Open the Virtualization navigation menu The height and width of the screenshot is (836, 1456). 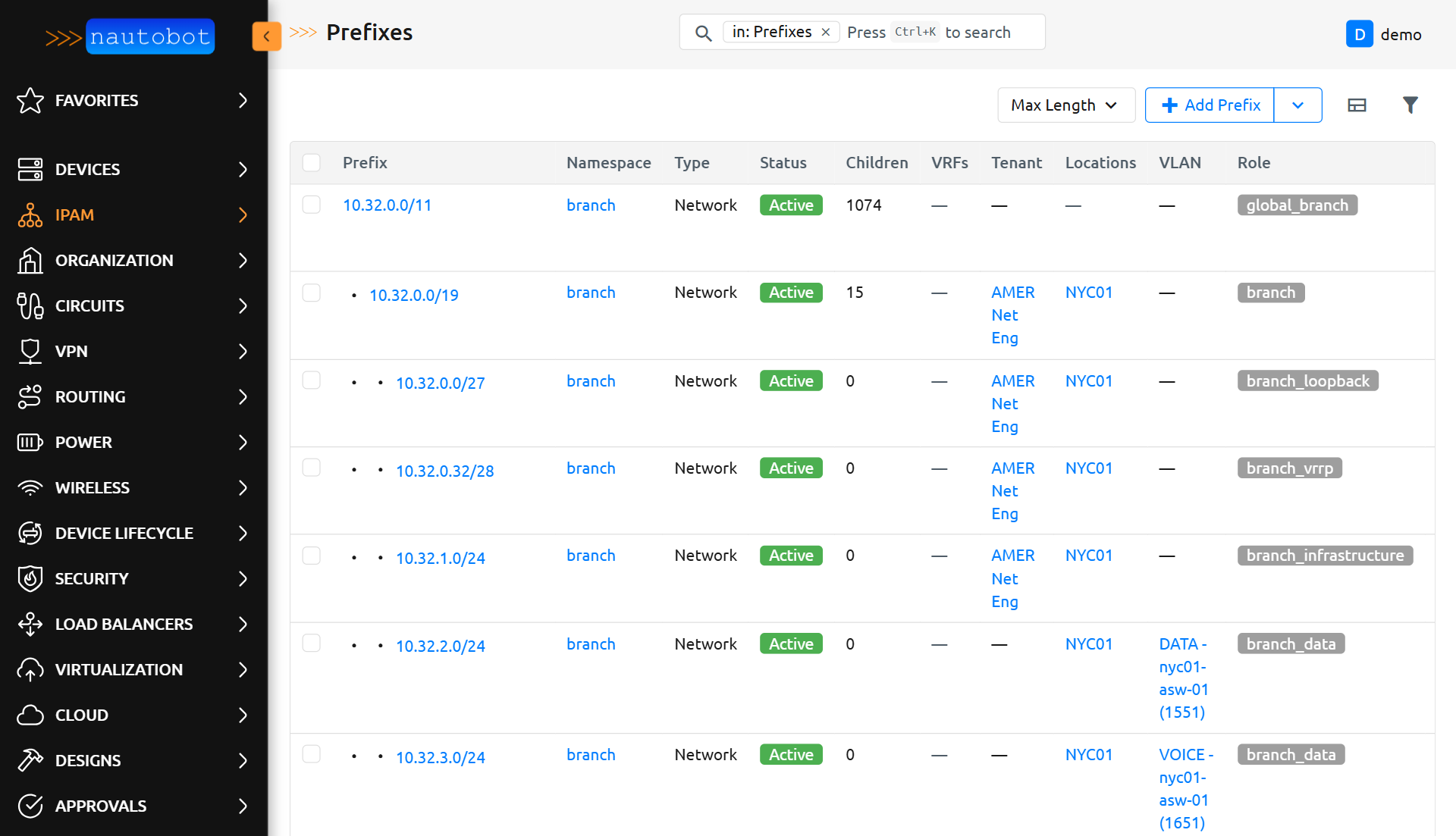118,669
